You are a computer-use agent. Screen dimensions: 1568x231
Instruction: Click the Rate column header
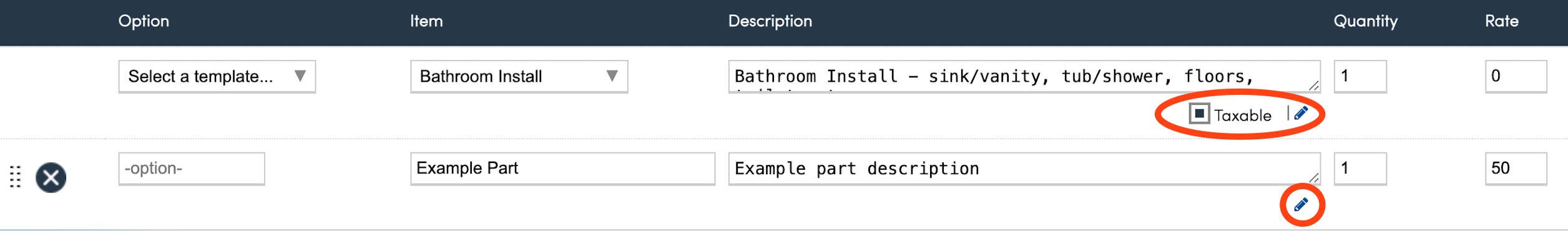click(x=1501, y=21)
